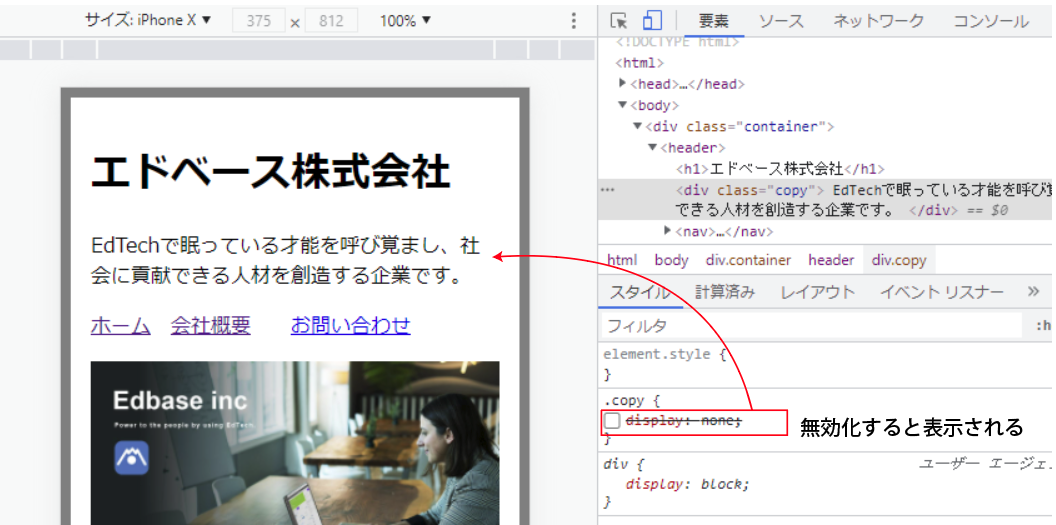Screen dimensions: 1056x525
Task: Collapse the header element node
Action: [x=652, y=147]
